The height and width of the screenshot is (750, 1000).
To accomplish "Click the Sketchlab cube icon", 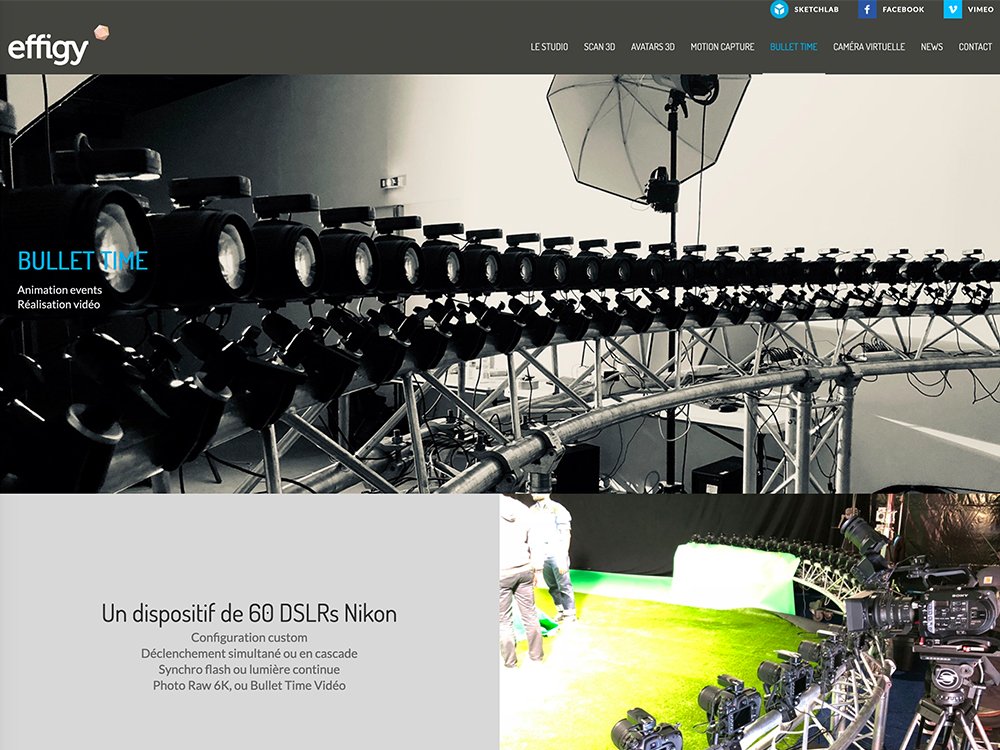I will [x=779, y=9].
